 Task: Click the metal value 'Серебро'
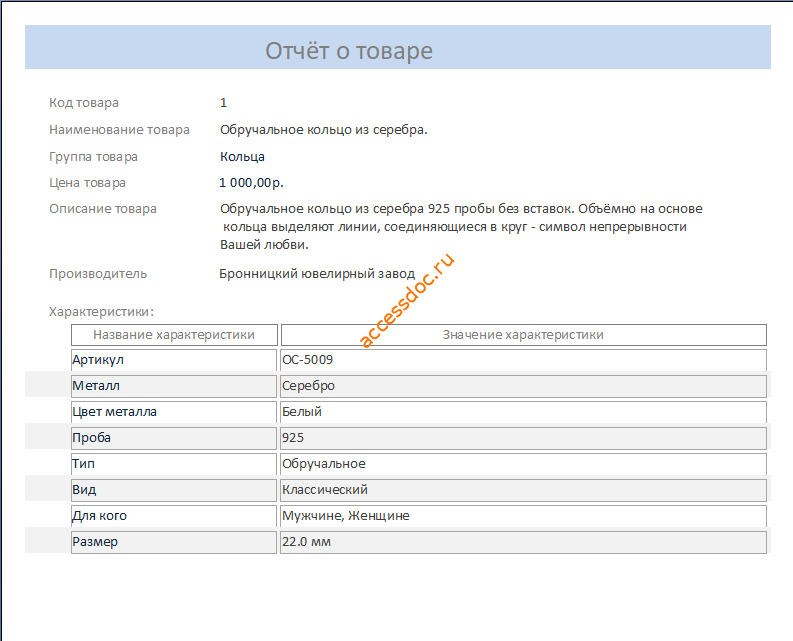click(x=523, y=386)
